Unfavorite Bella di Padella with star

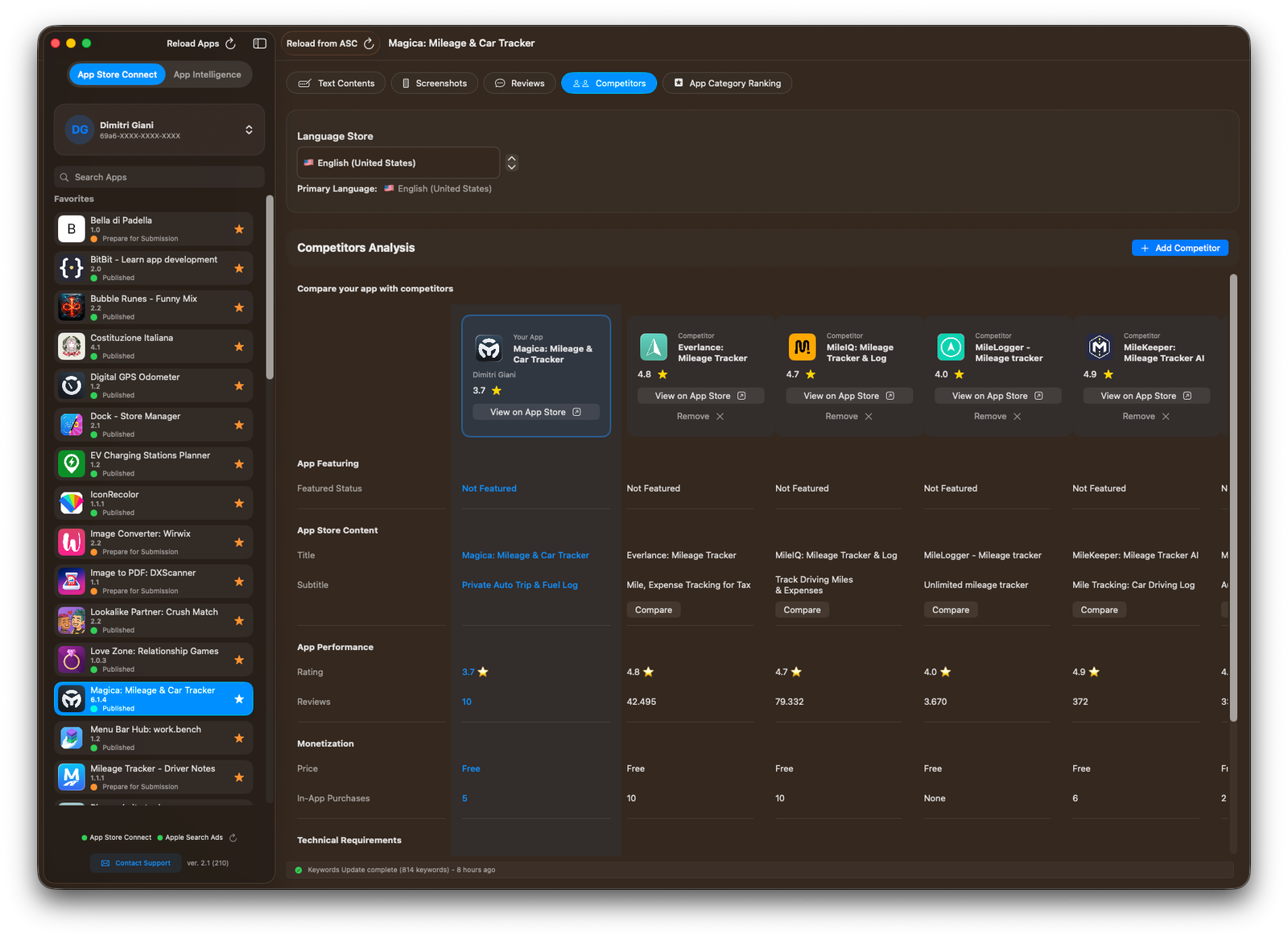point(239,229)
